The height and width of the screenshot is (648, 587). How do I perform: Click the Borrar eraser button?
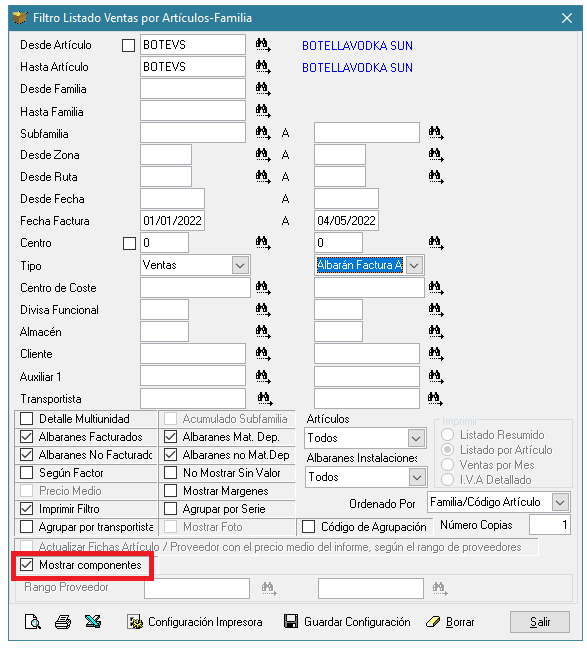450,622
